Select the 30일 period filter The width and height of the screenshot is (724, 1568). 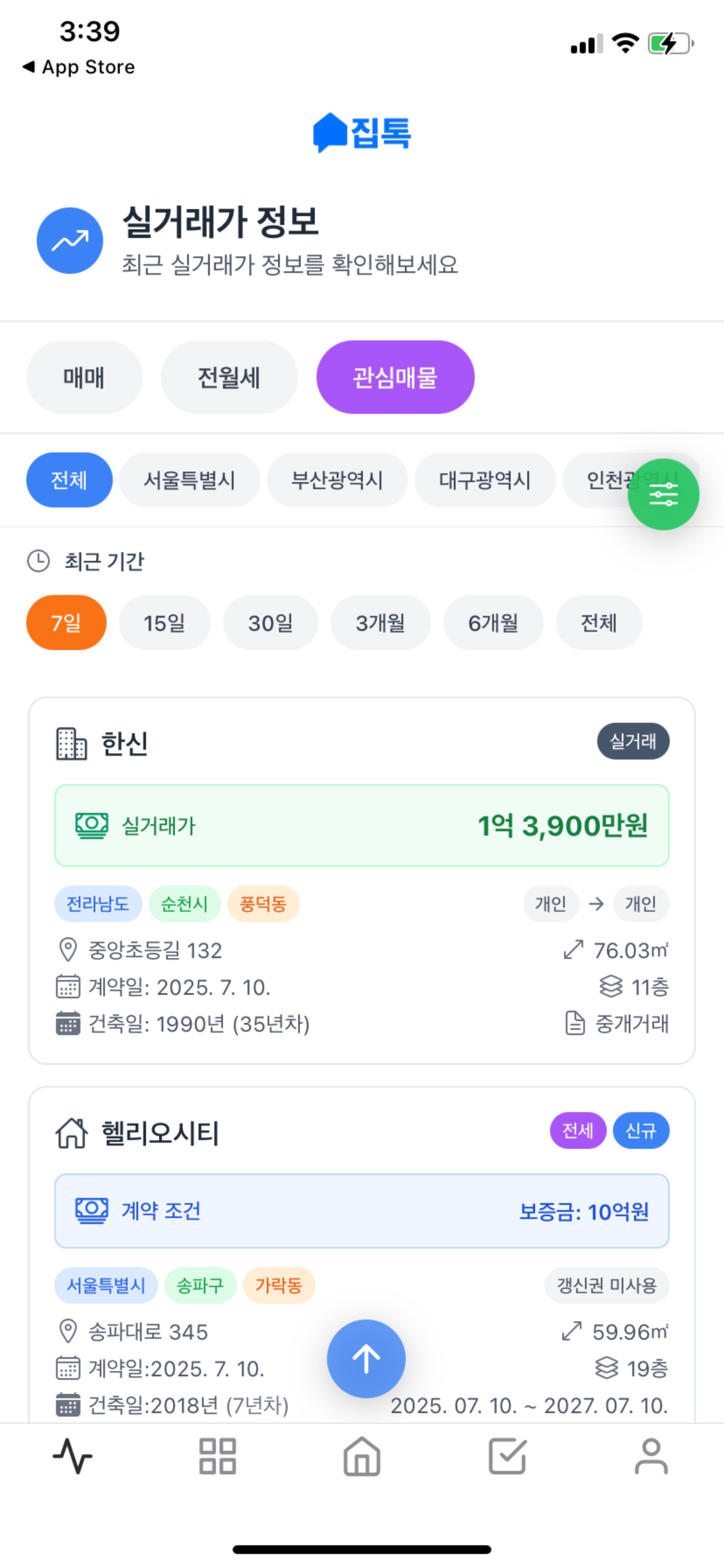coord(270,622)
